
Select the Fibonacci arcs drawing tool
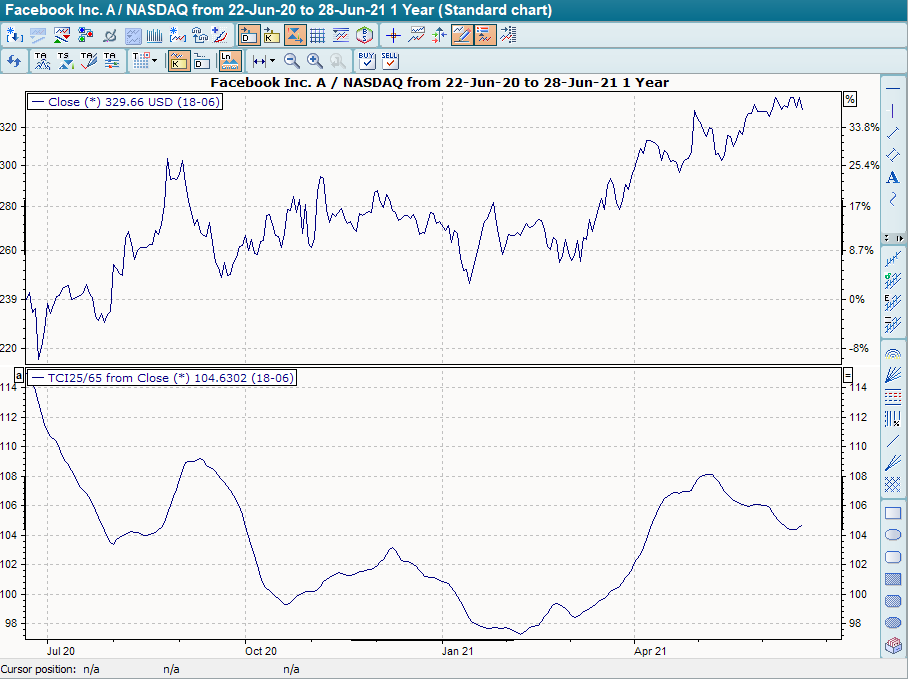tap(893, 353)
